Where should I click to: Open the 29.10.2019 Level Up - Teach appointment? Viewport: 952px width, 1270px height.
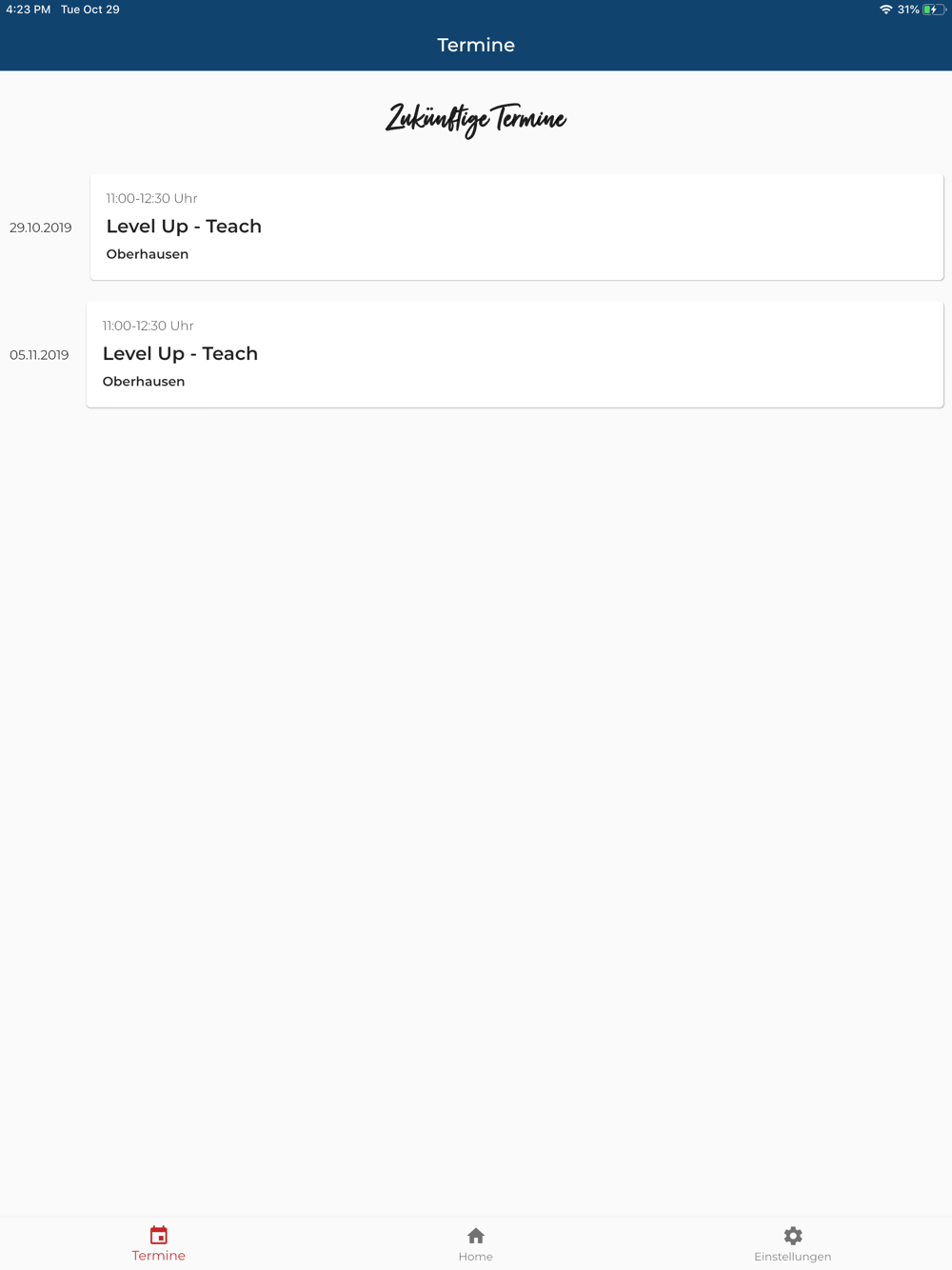coord(517,227)
